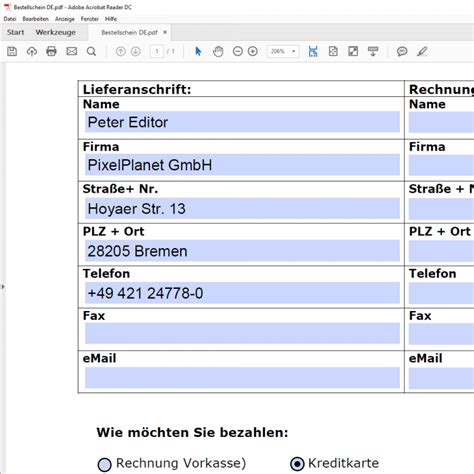474x474 pixels.
Task: Print the document with the printer icon
Action: click(51, 51)
